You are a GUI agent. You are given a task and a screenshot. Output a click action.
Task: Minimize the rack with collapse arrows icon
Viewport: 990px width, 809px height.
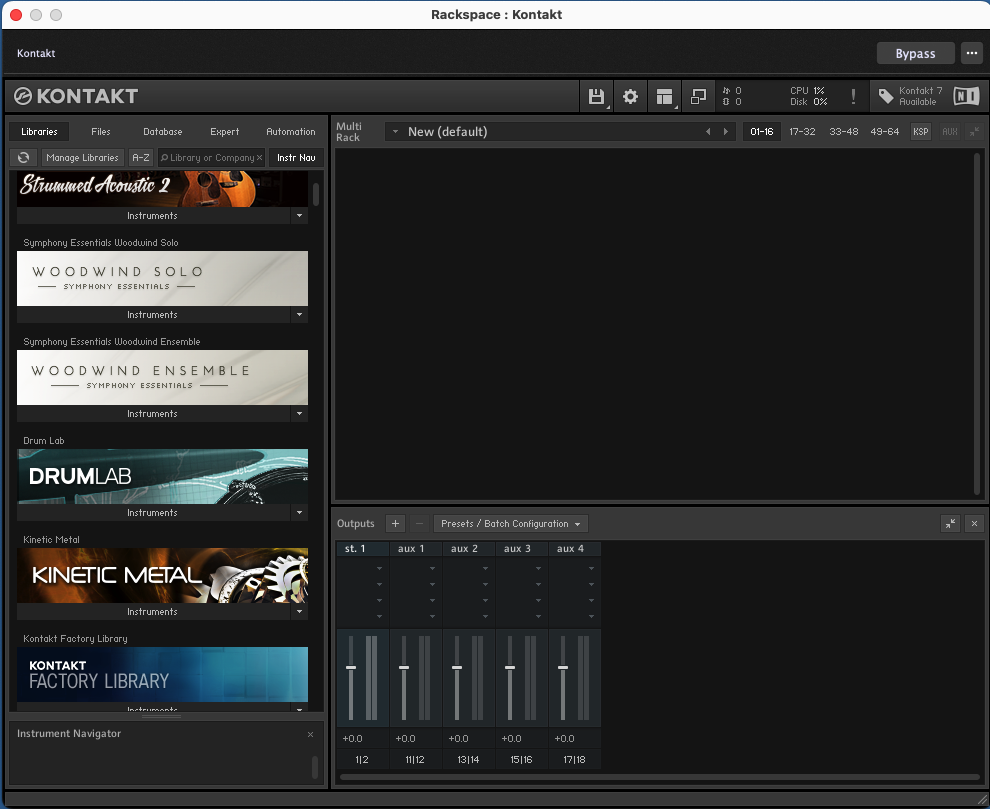click(x=974, y=131)
